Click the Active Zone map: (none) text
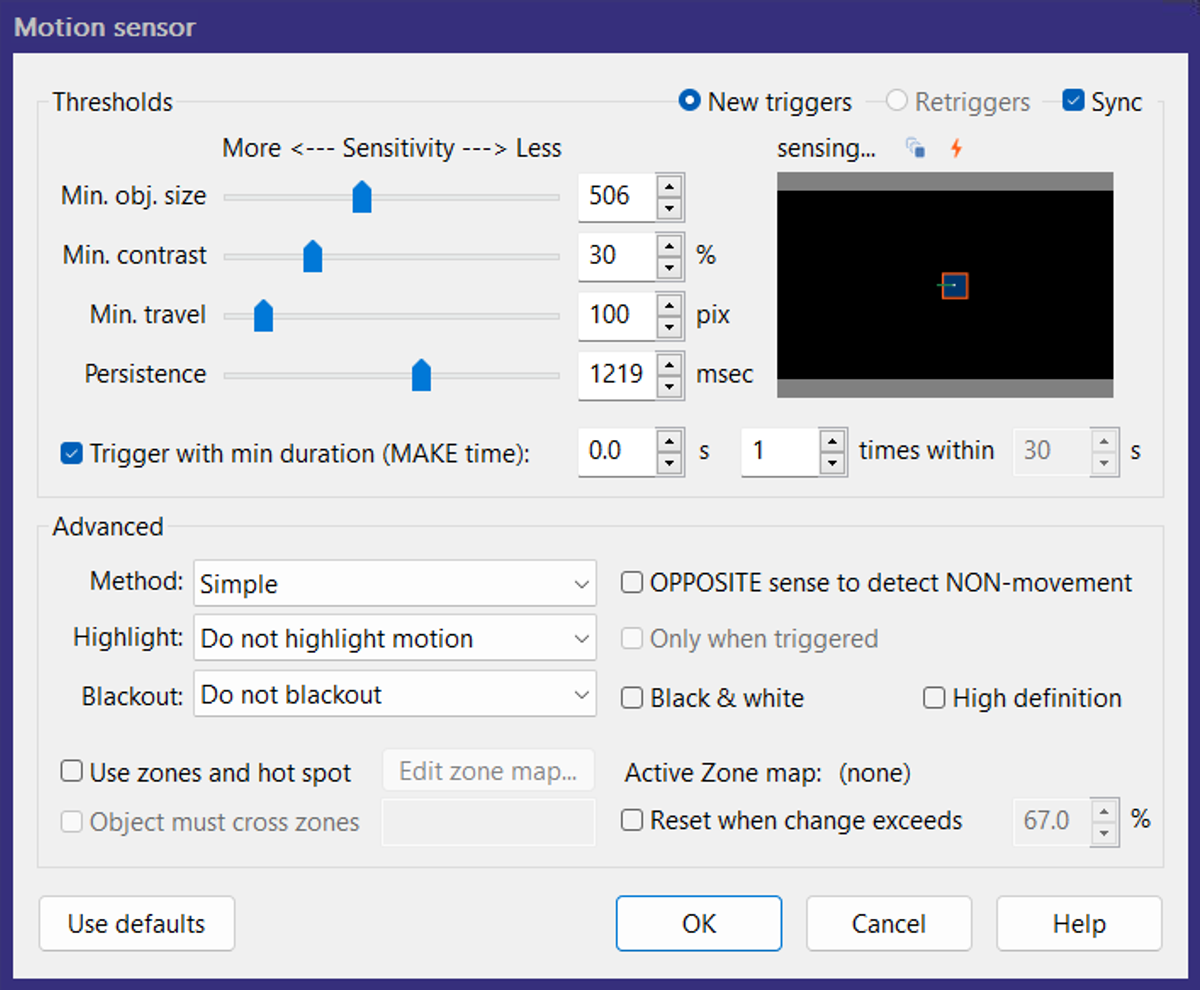1200x990 pixels. point(768,773)
